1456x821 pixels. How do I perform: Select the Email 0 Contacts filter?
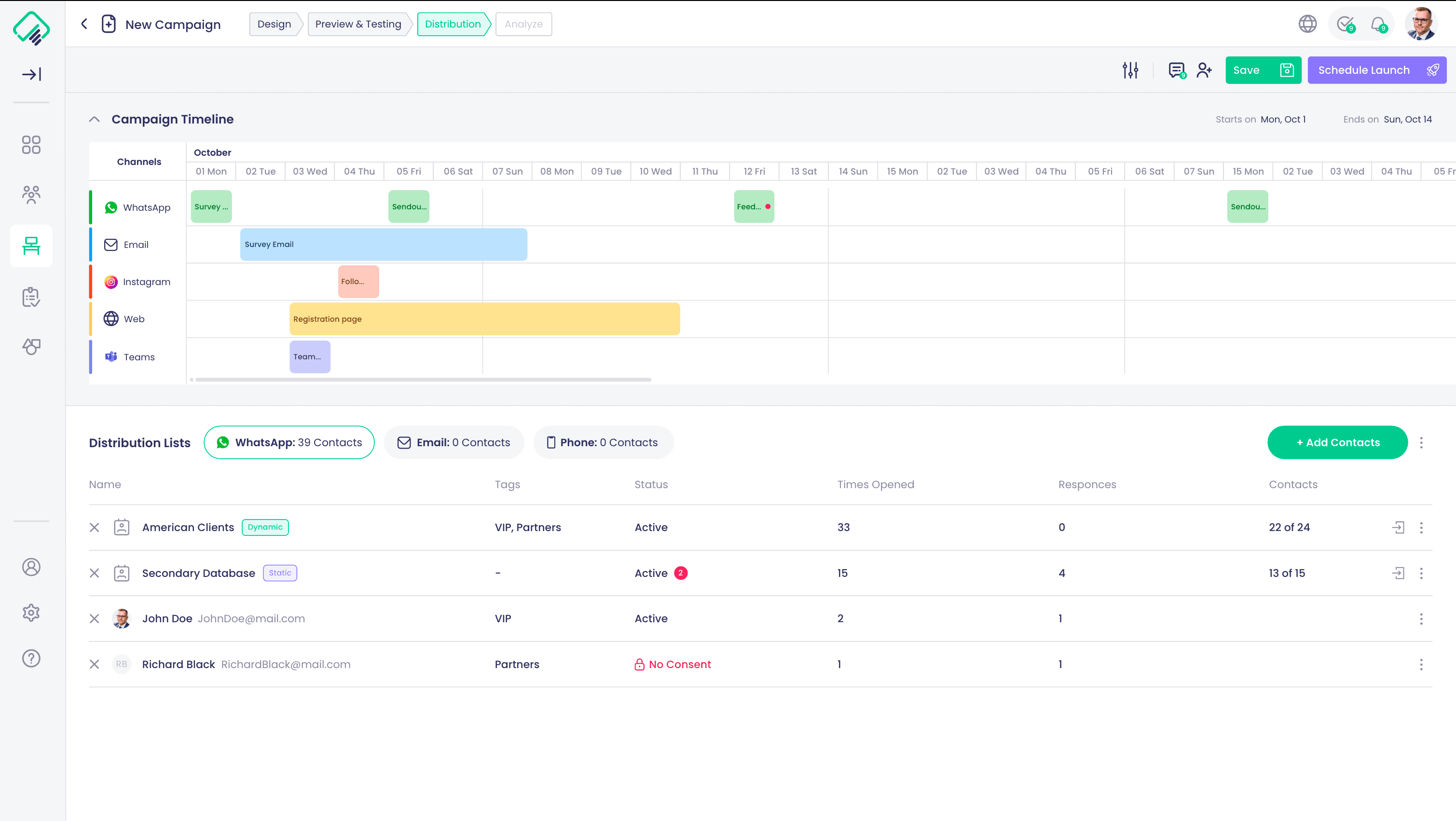tap(453, 442)
